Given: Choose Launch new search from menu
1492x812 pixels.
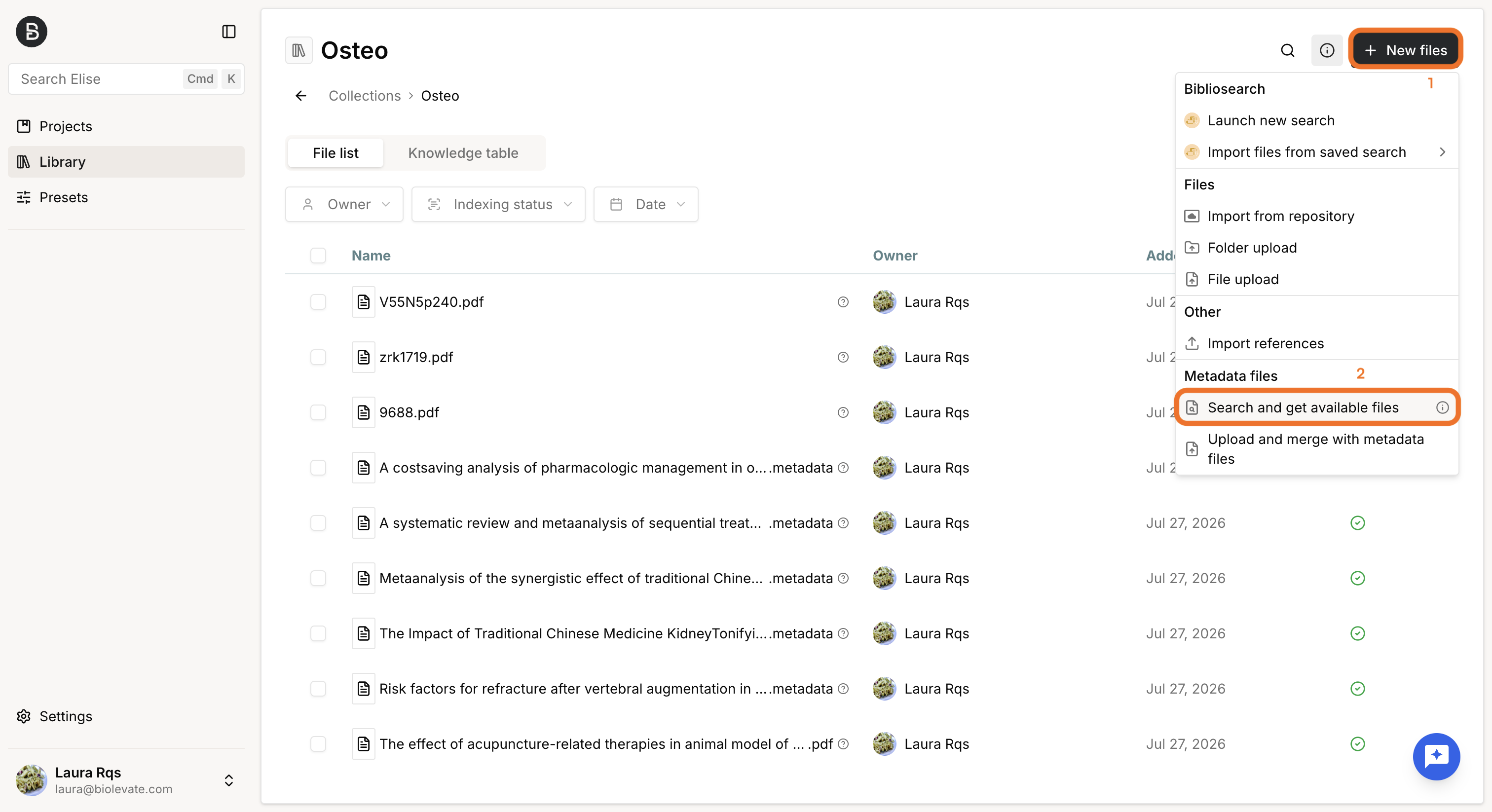Looking at the screenshot, I should [x=1316, y=120].
